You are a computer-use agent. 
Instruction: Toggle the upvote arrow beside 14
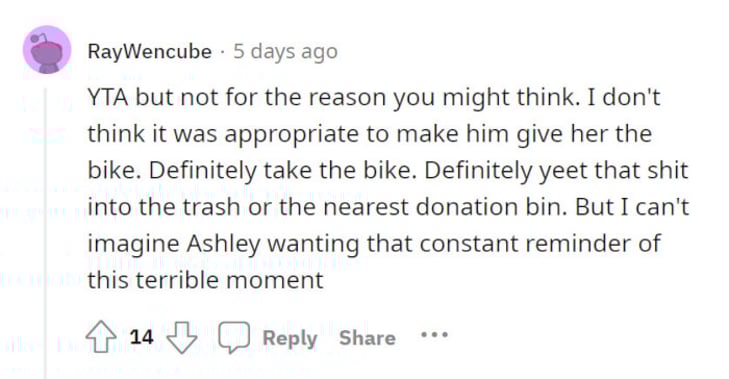[101, 337]
